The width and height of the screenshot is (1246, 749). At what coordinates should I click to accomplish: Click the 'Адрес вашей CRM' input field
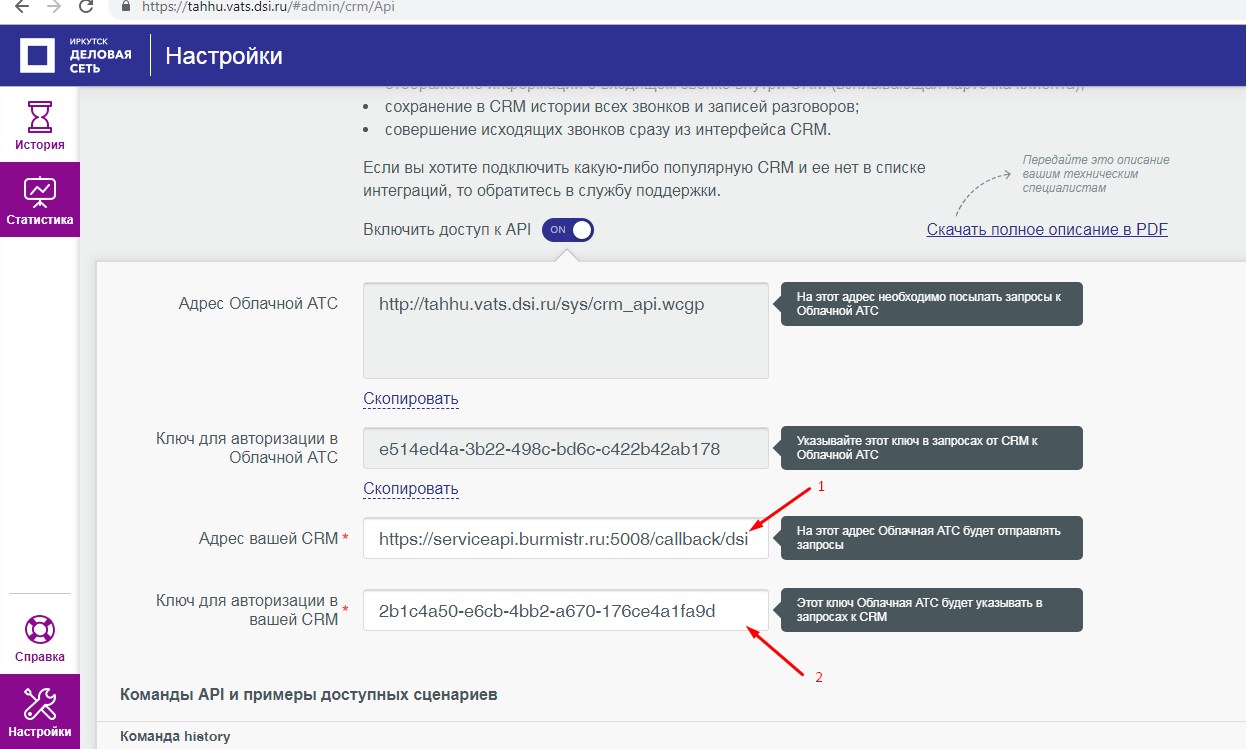(x=566, y=539)
